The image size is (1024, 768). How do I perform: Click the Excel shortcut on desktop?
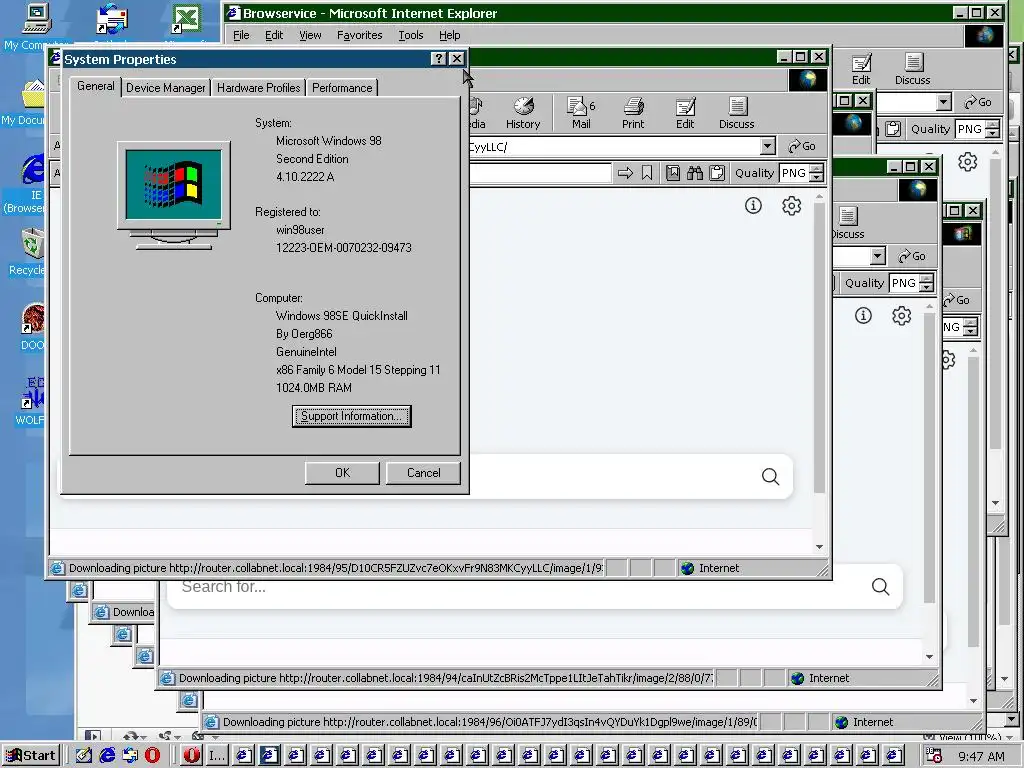tap(186, 20)
